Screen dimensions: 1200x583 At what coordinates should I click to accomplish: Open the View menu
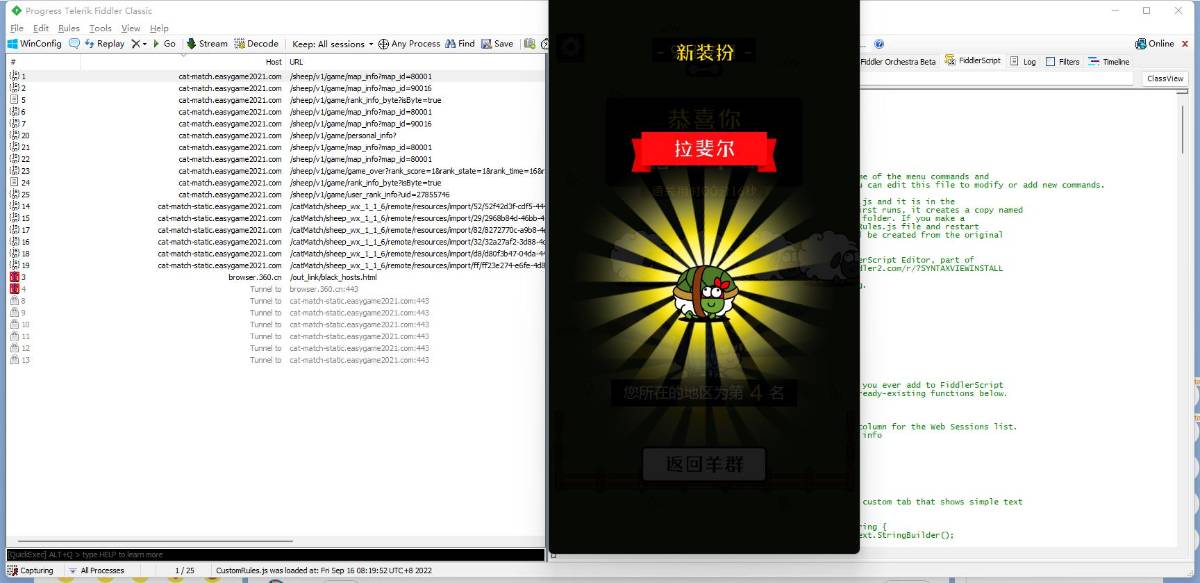[131, 28]
